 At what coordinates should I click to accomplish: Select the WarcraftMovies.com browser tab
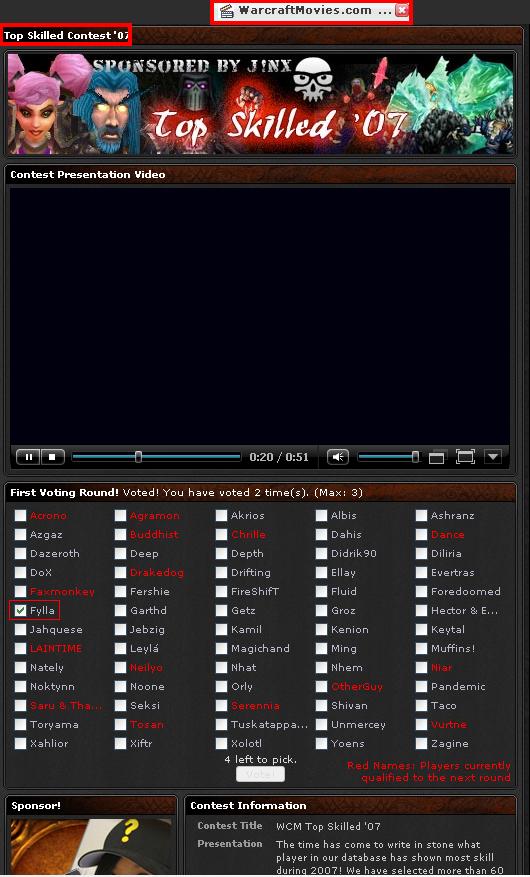point(311,11)
